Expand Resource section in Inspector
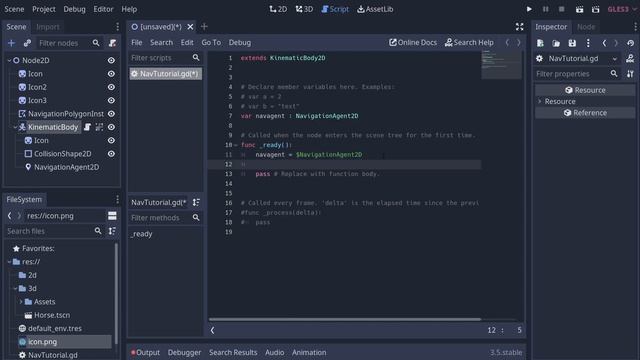The image size is (640, 360). point(540,101)
